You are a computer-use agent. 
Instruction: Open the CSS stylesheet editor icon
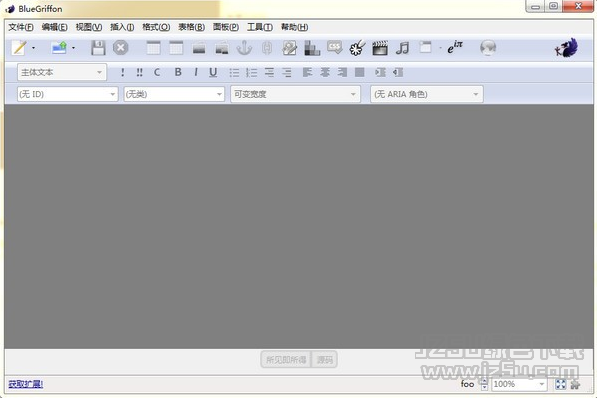335,48
